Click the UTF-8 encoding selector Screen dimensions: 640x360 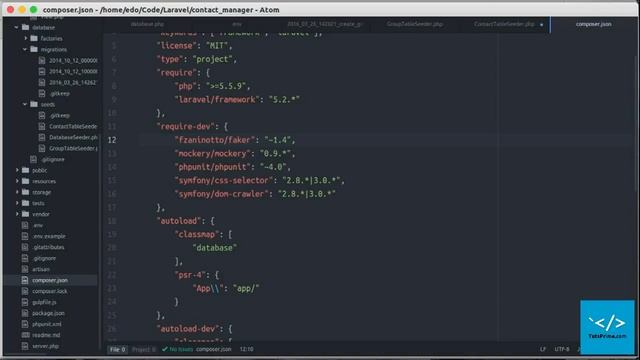[562, 349]
